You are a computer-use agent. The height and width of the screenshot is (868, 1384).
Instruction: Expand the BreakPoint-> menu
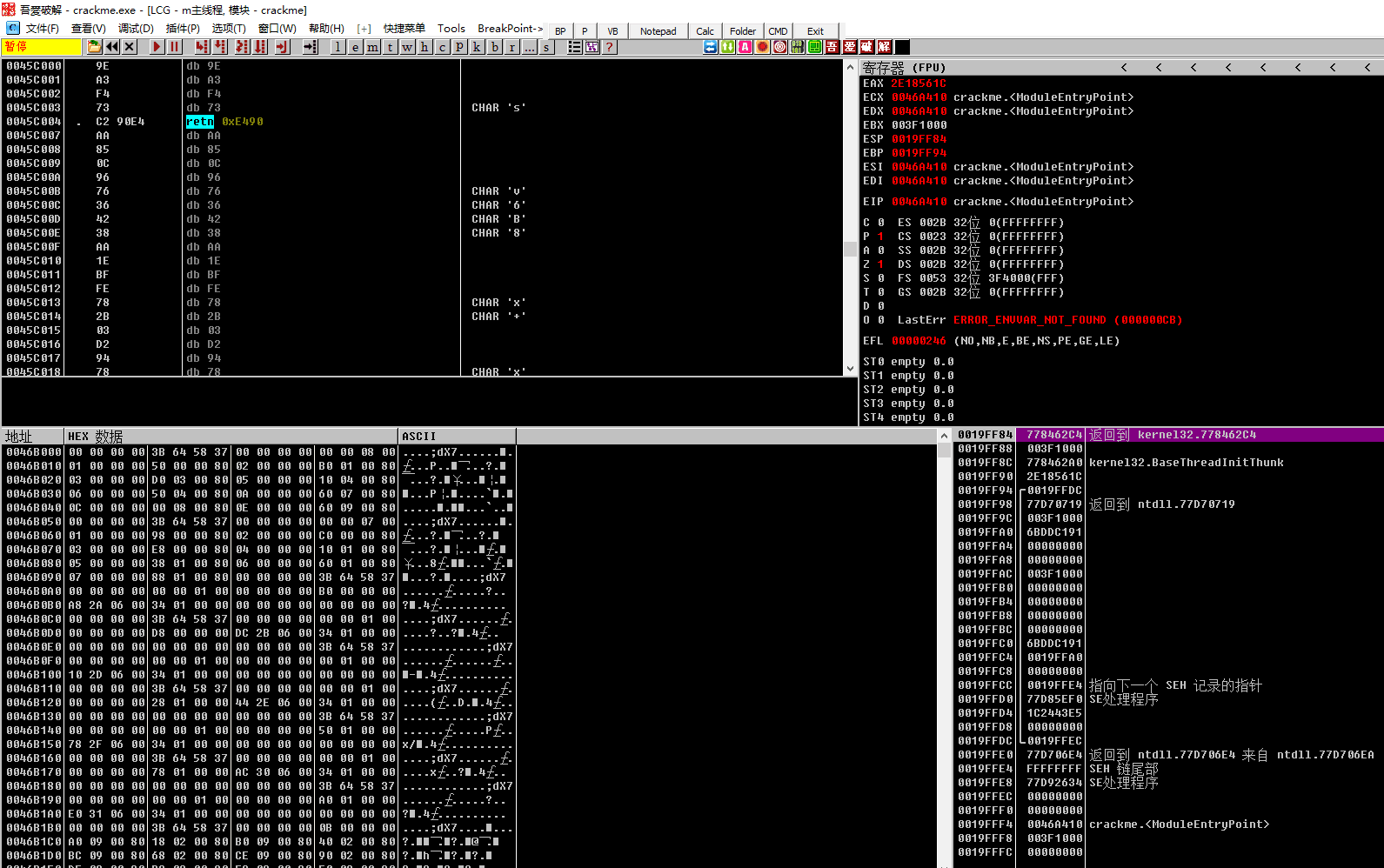[x=511, y=29]
